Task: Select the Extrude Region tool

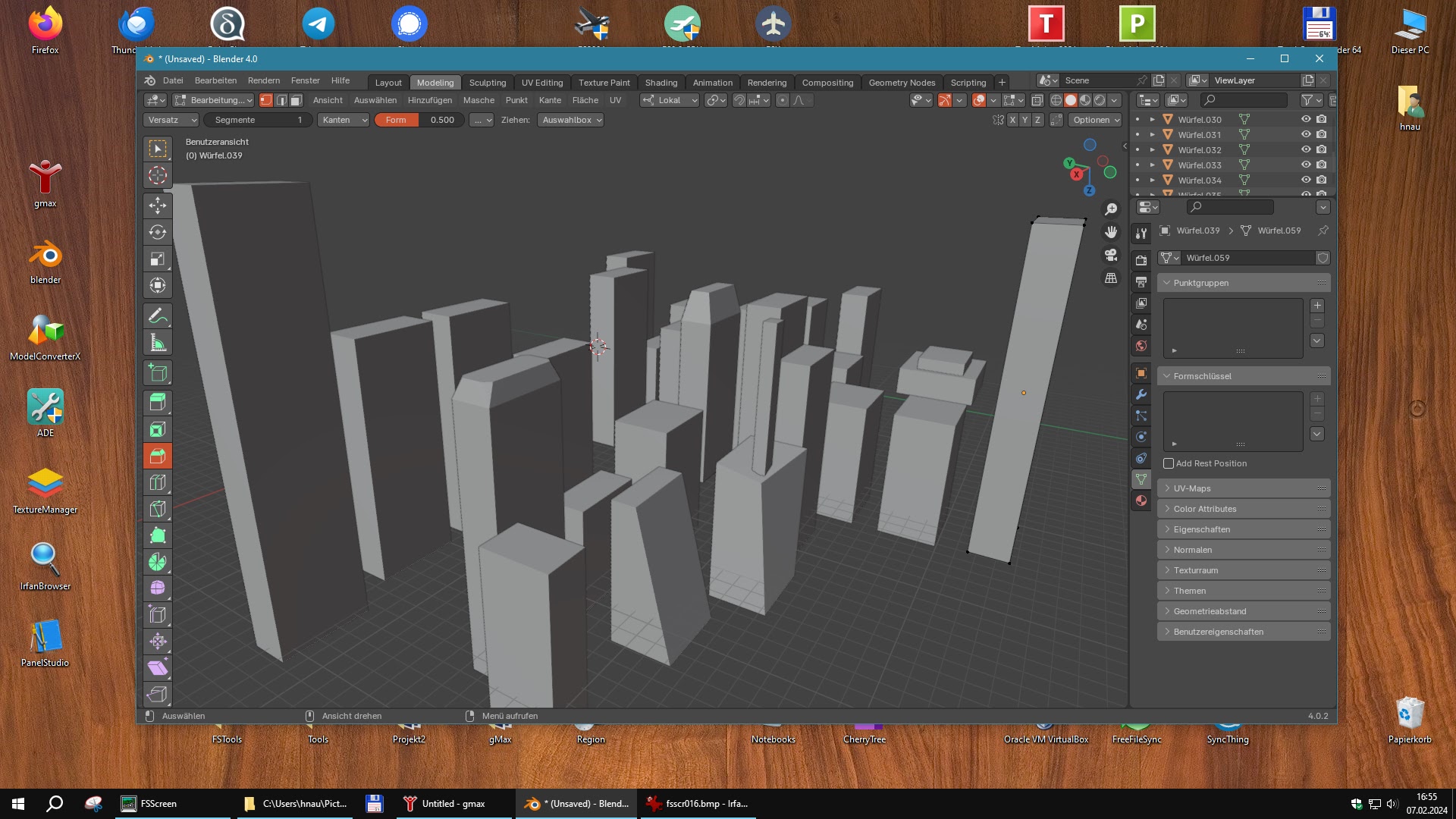Action: point(158,403)
